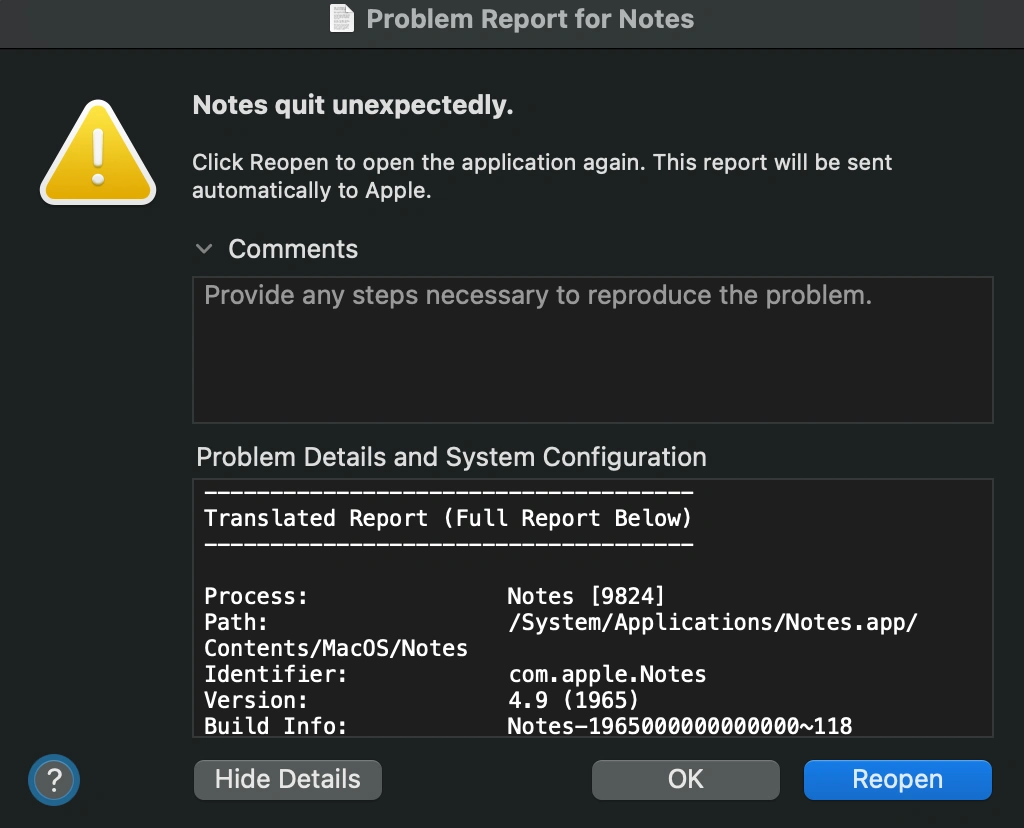Dismiss the dialog with OK
Viewport: 1024px width, 828px height.
click(685, 779)
